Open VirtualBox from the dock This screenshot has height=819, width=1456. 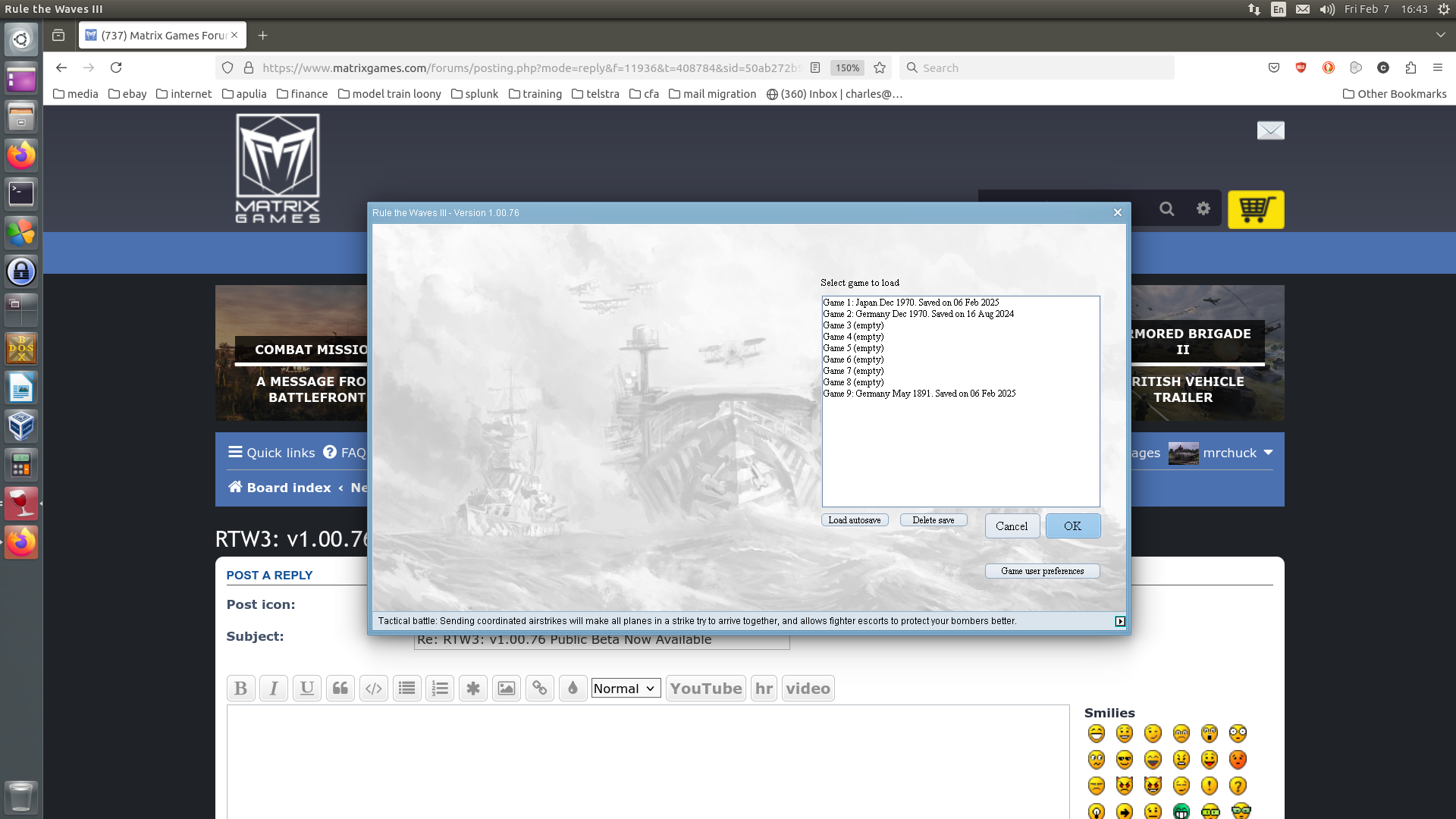pos(21,426)
